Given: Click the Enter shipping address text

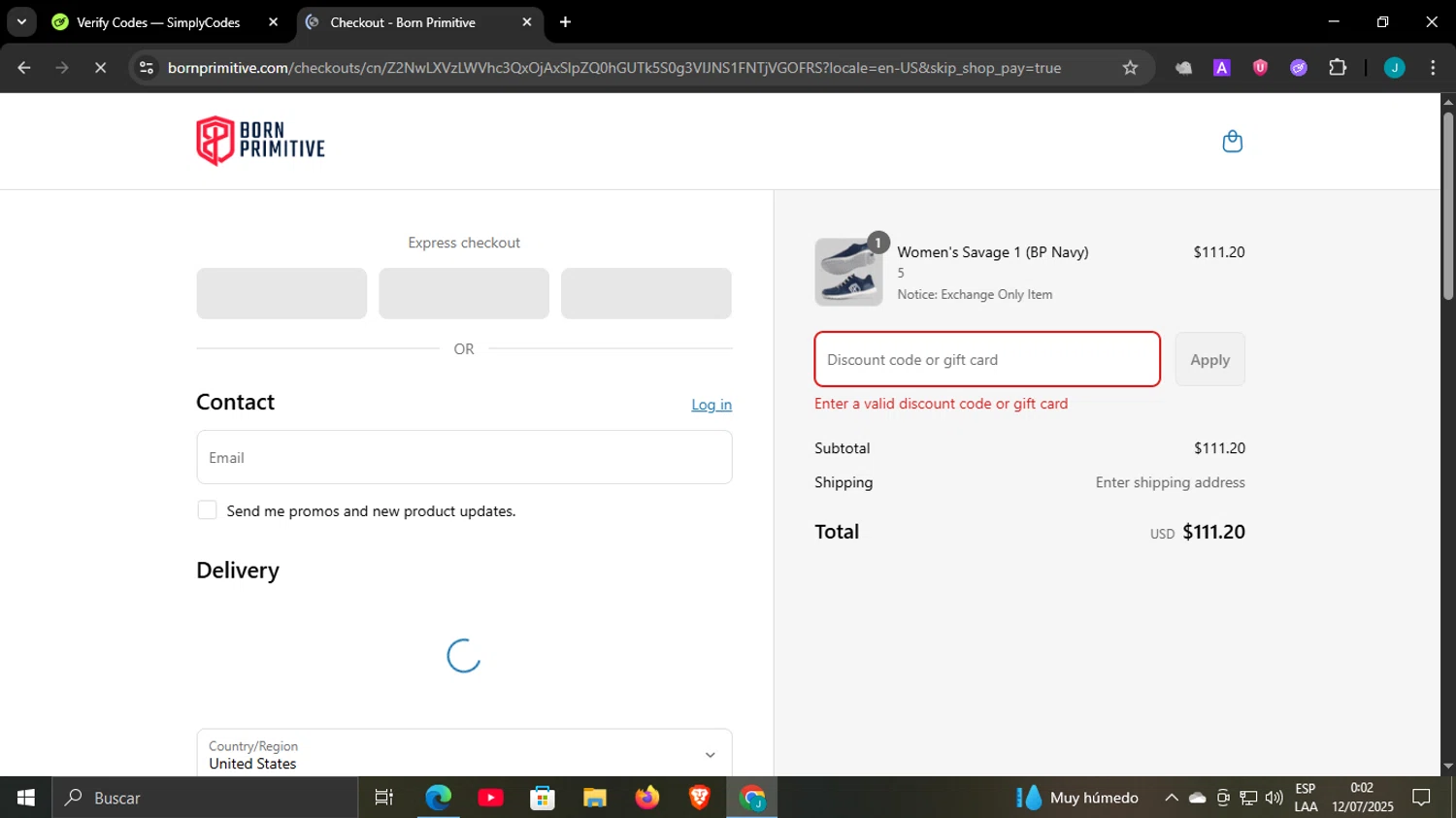Looking at the screenshot, I should 1170,482.
